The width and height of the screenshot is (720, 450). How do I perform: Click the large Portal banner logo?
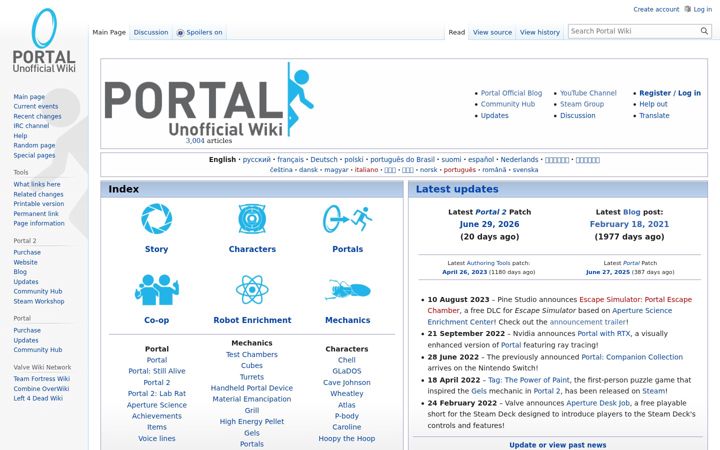click(x=209, y=100)
